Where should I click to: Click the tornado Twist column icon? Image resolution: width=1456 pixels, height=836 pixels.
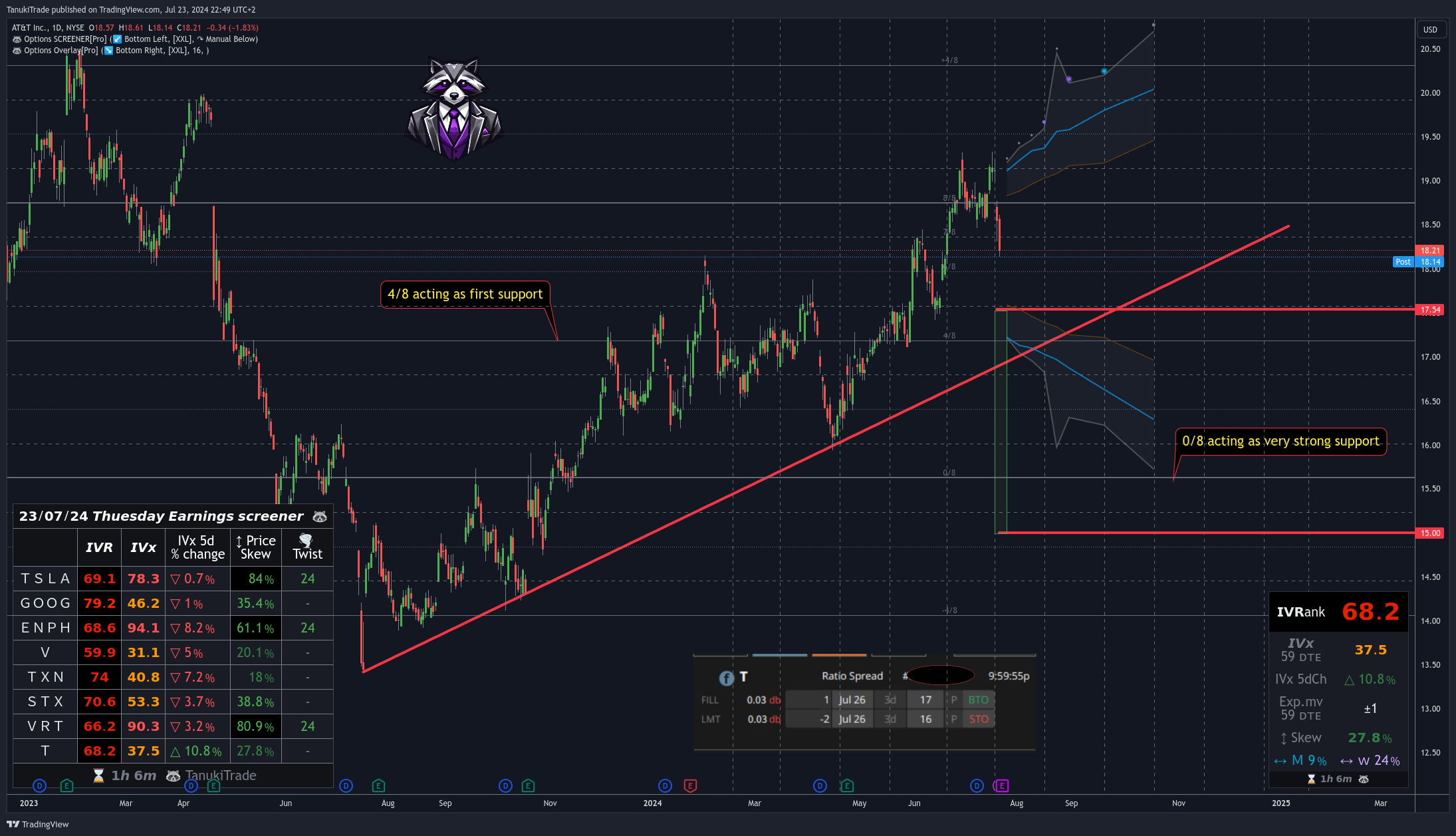pos(306,540)
